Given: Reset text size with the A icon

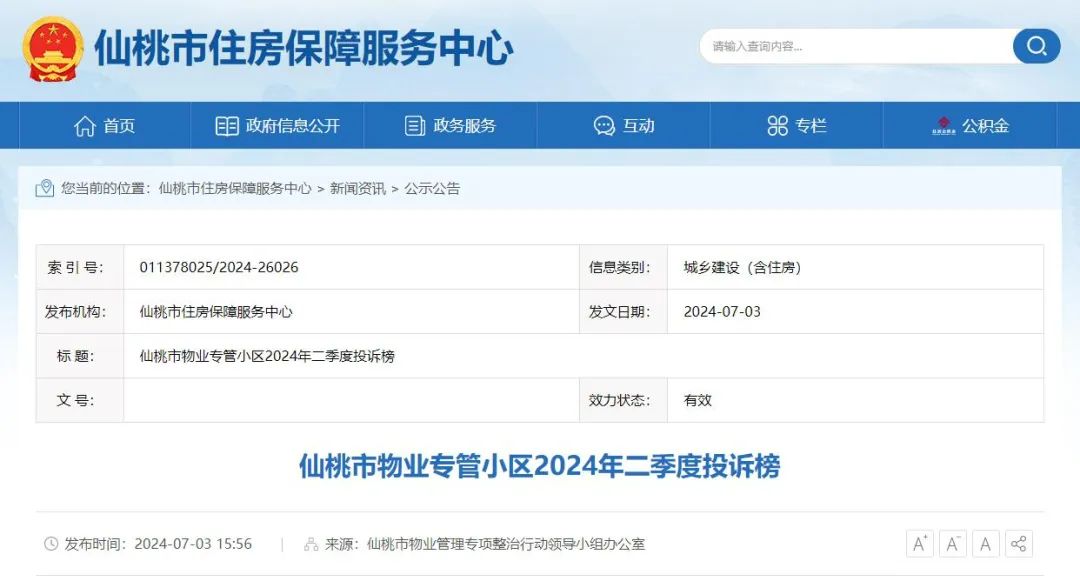Looking at the screenshot, I should [985, 543].
